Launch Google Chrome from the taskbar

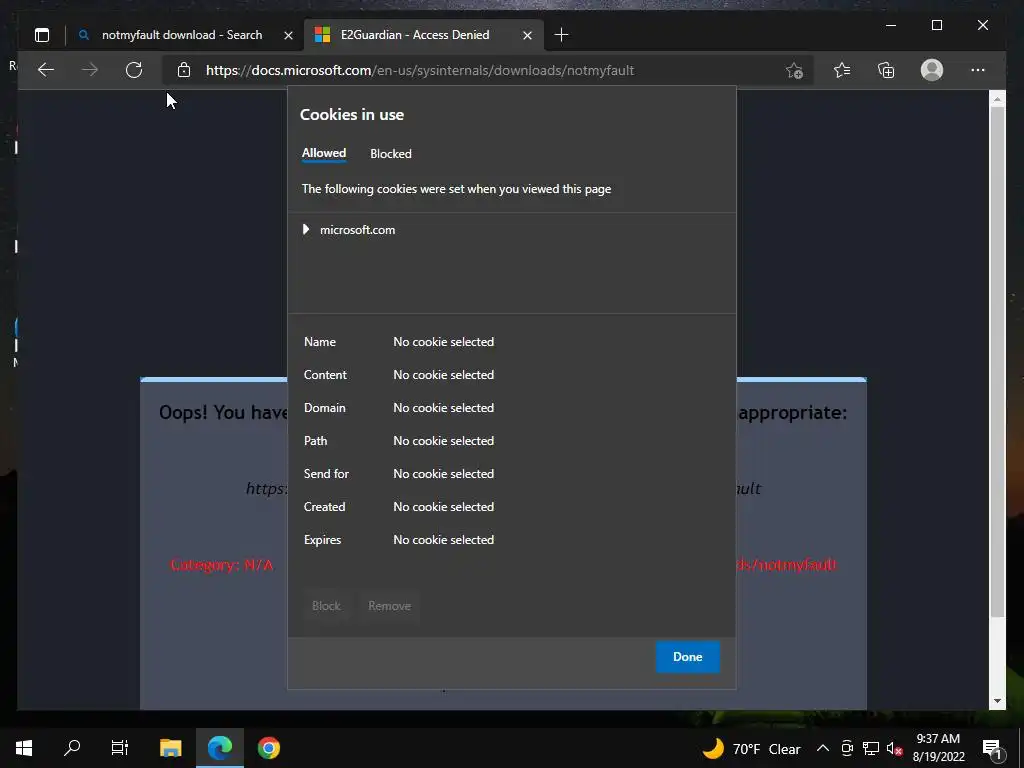[268, 748]
